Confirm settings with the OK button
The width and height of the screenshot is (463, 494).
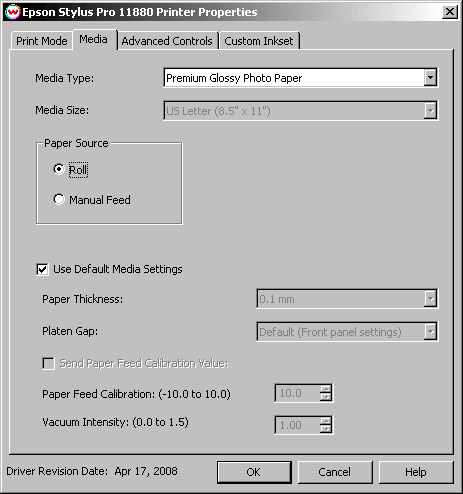254,472
